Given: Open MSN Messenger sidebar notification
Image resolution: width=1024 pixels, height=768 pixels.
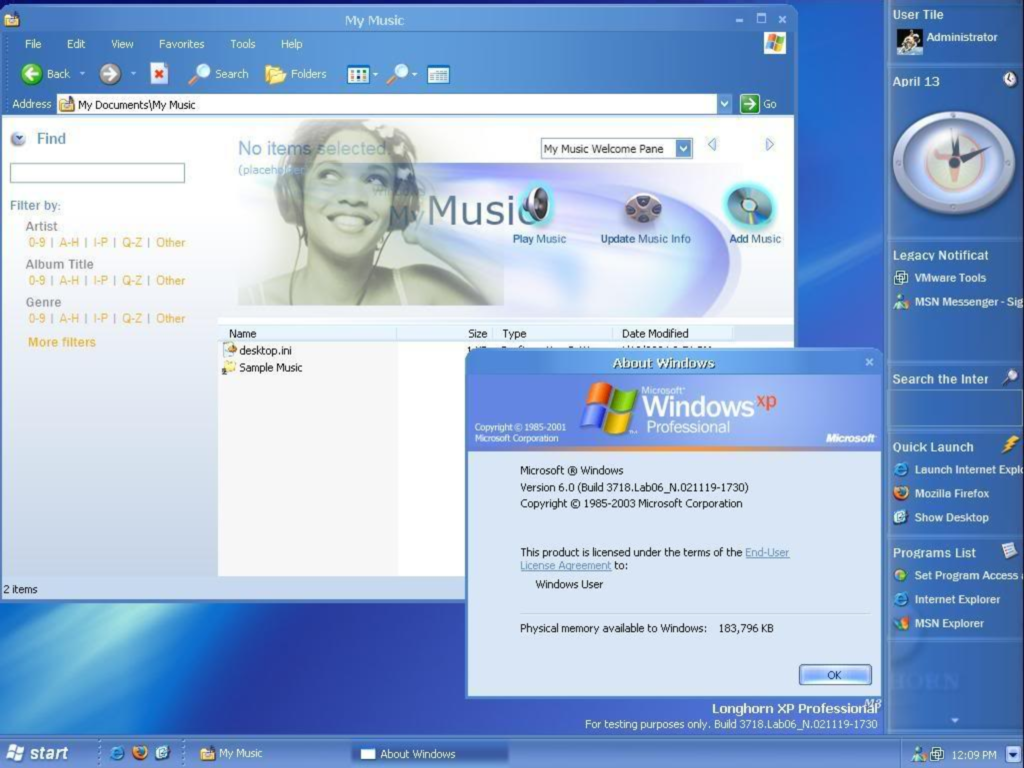Looking at the screenshot, I should point(957,302).
